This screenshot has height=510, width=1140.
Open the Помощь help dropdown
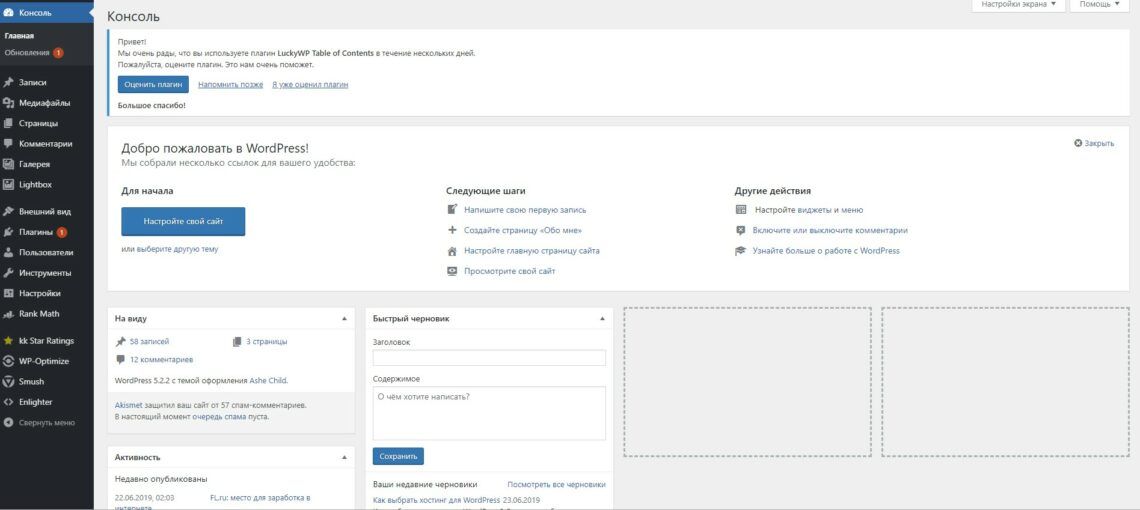tap(1099, 4)
